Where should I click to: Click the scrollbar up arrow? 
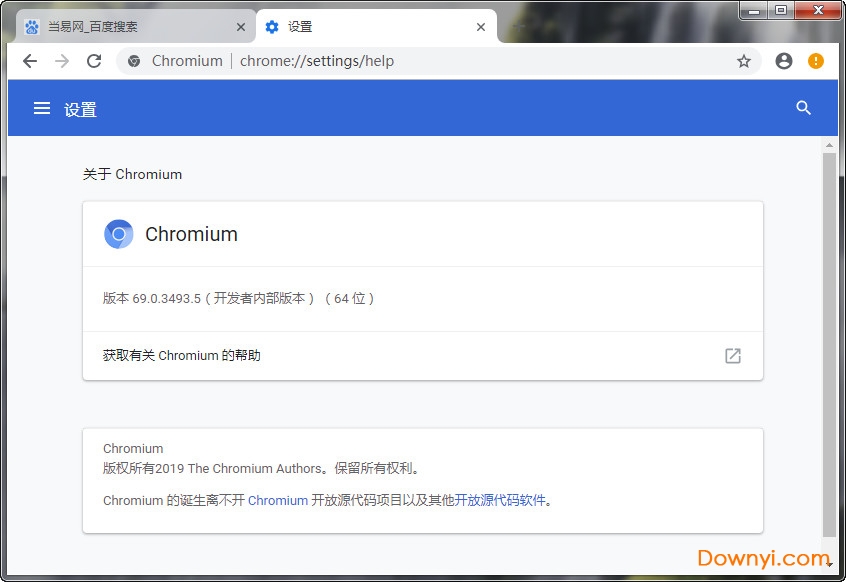click(x=829, y=145)
